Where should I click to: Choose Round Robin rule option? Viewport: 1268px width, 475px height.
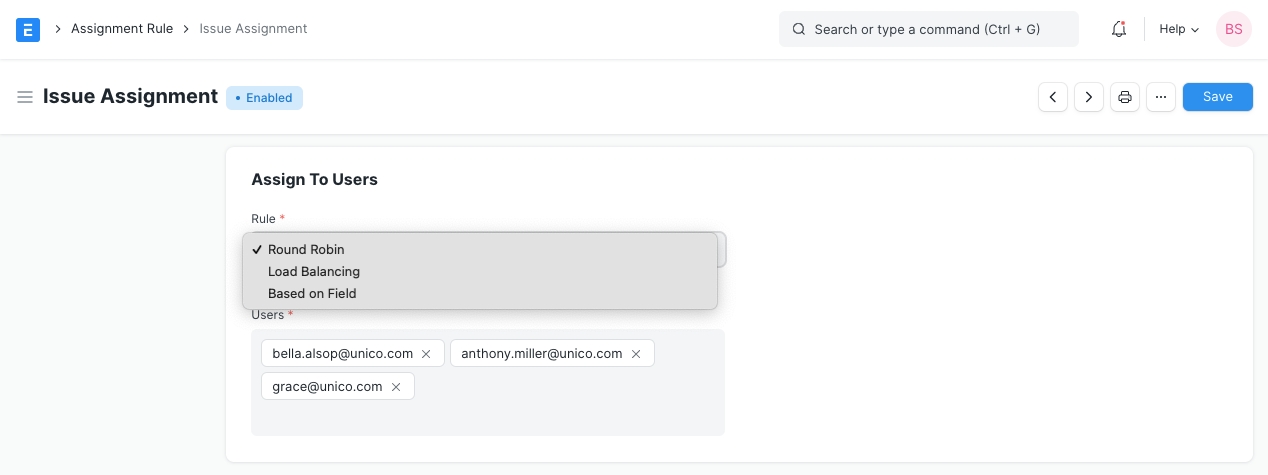click(306, 250)
